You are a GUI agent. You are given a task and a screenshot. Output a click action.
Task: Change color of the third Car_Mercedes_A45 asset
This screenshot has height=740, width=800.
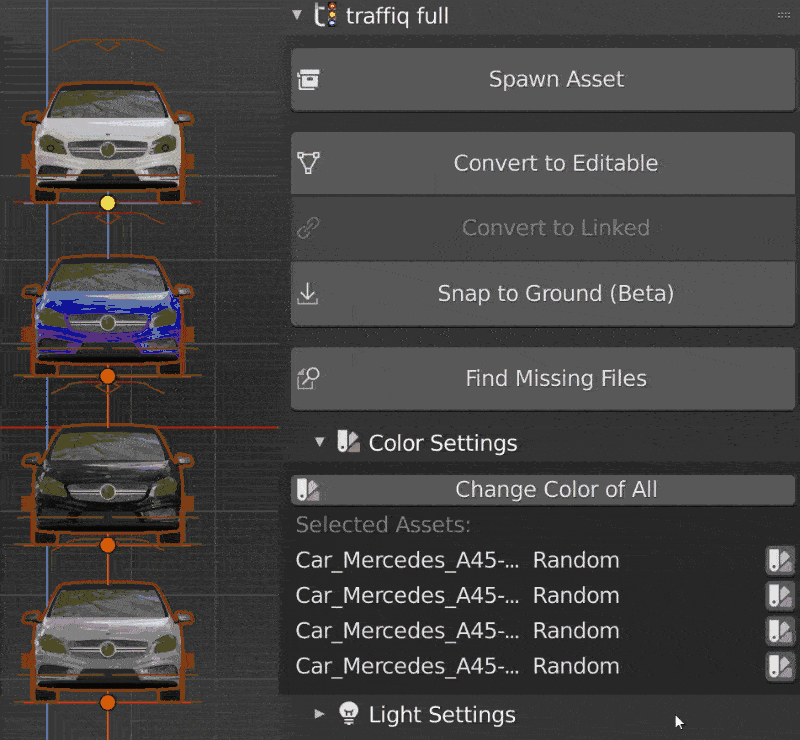click(x=780, y=631)
